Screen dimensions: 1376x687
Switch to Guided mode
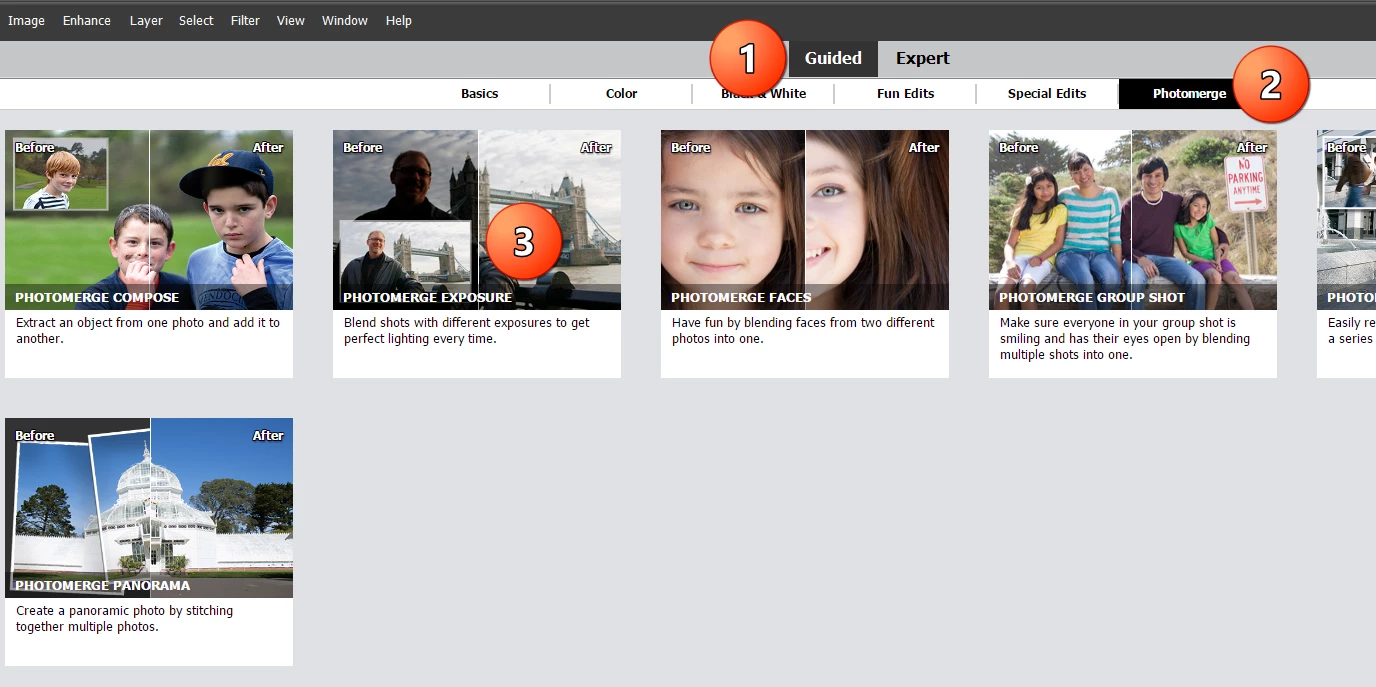click(833, 58)
